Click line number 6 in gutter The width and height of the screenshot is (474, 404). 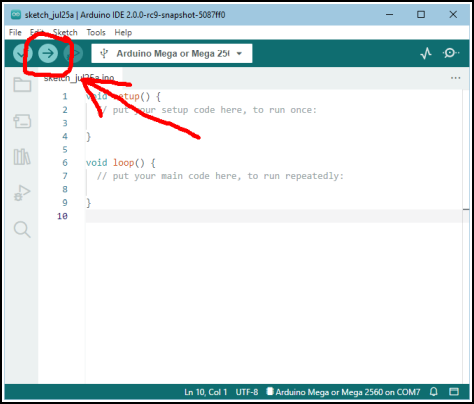point(65,163)
